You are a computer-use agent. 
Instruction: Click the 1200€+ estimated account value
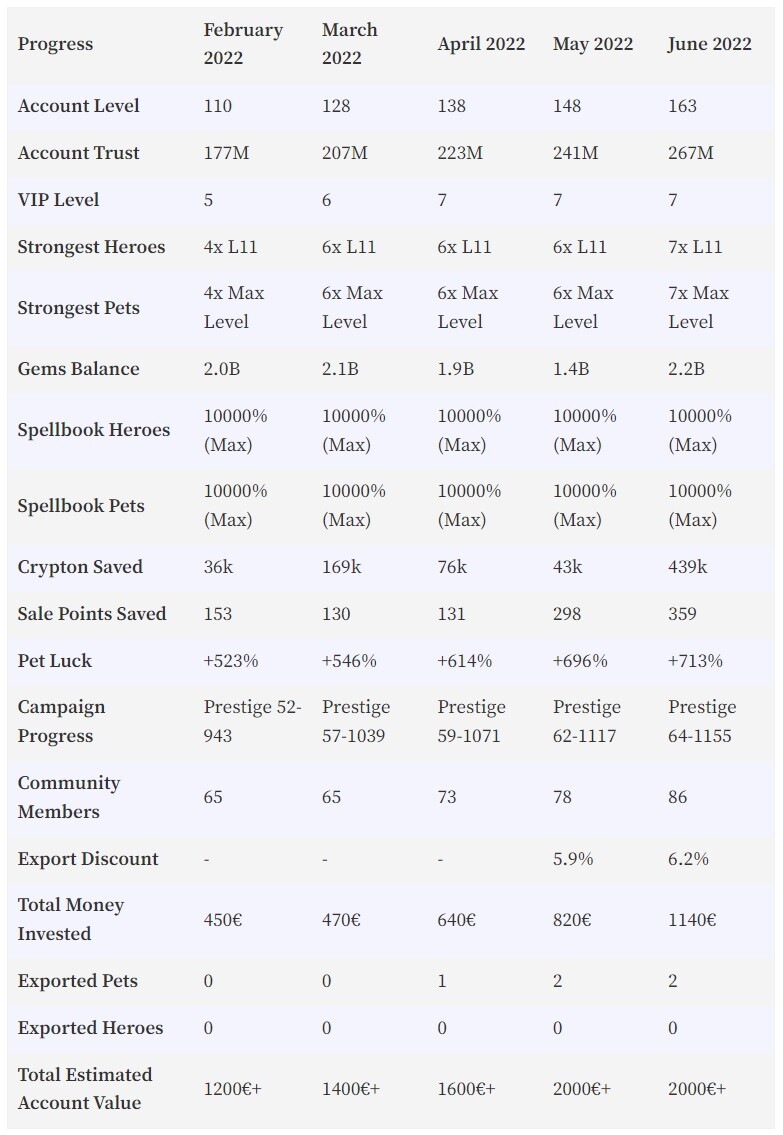(232, 1089)
